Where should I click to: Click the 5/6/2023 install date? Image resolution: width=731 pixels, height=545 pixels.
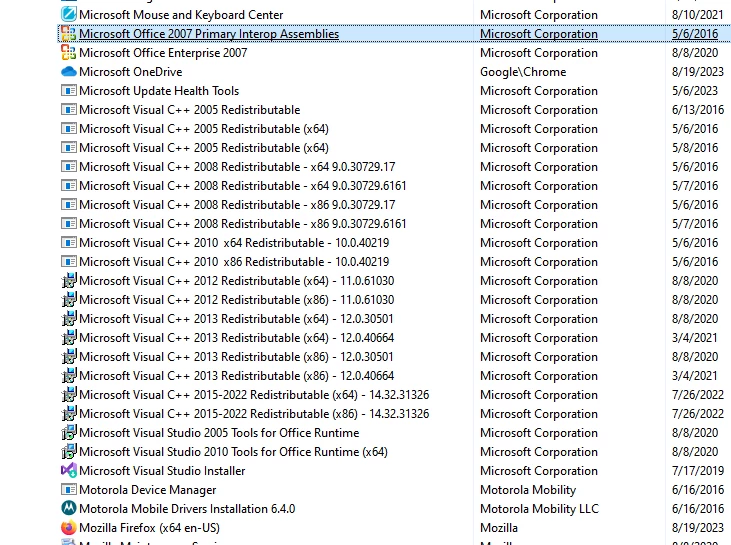pyautogui.click(x=695, y=91)
